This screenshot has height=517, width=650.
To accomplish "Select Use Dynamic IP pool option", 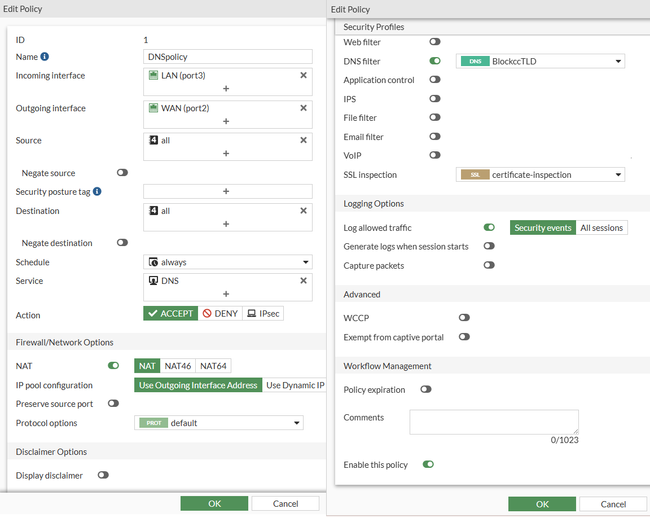I will click(x=294, y=385).
